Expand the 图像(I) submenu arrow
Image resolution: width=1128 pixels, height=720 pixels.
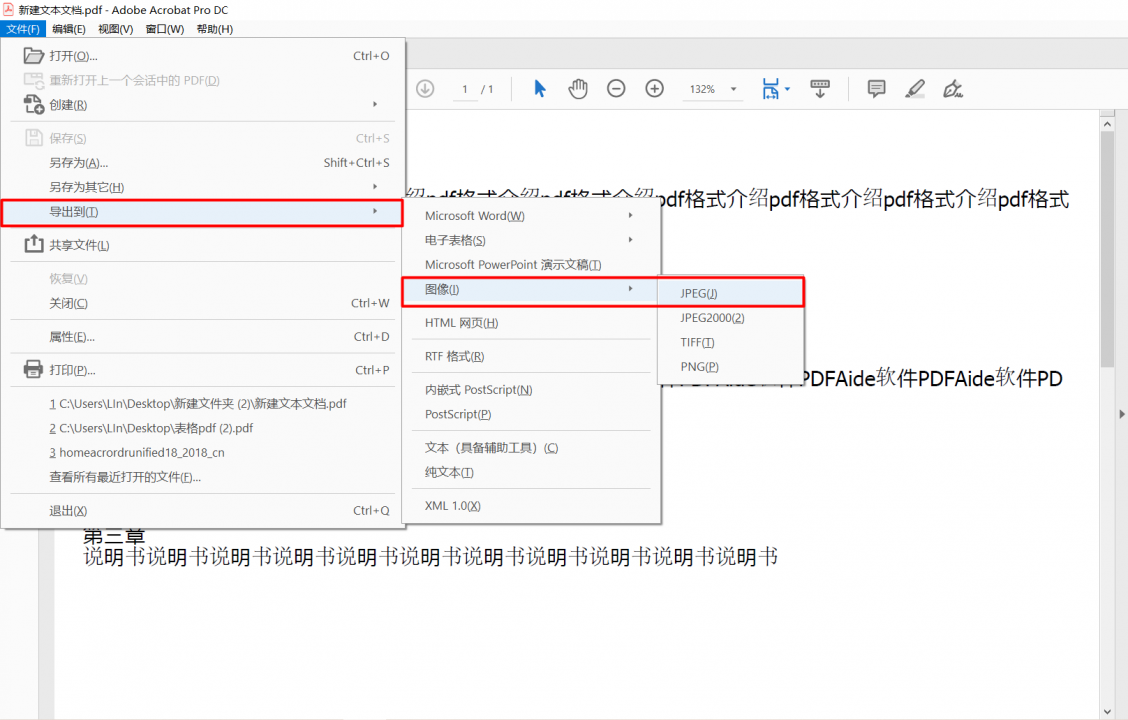pos(630,288)
